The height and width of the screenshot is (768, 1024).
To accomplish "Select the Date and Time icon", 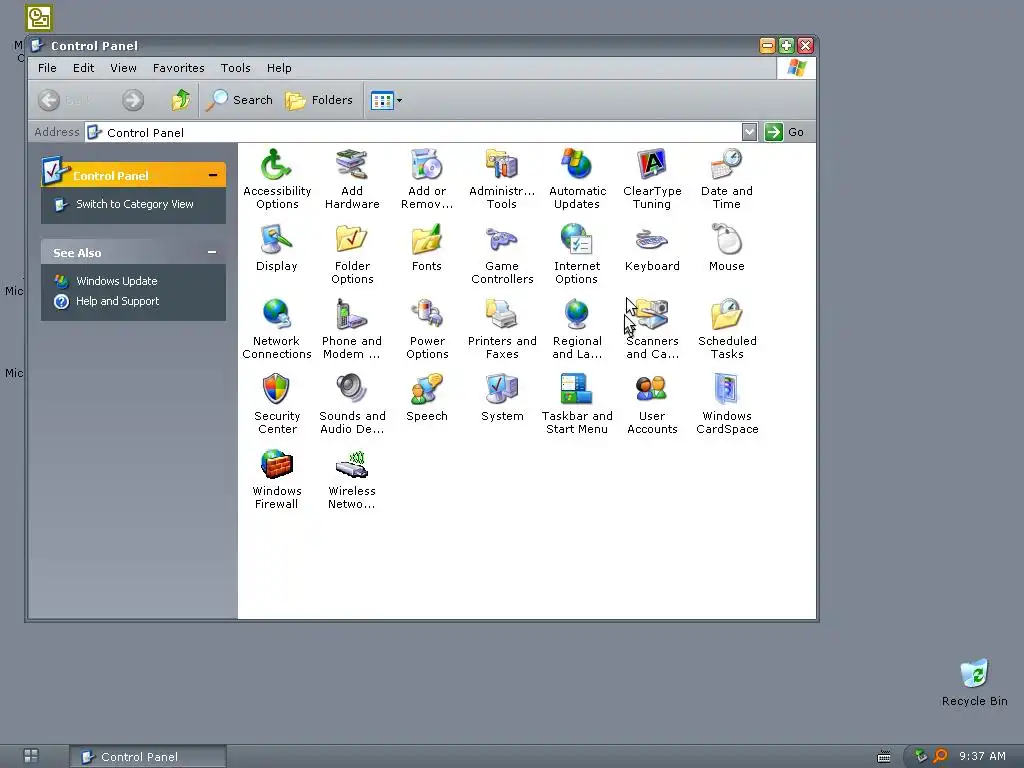I will [727, 178].
